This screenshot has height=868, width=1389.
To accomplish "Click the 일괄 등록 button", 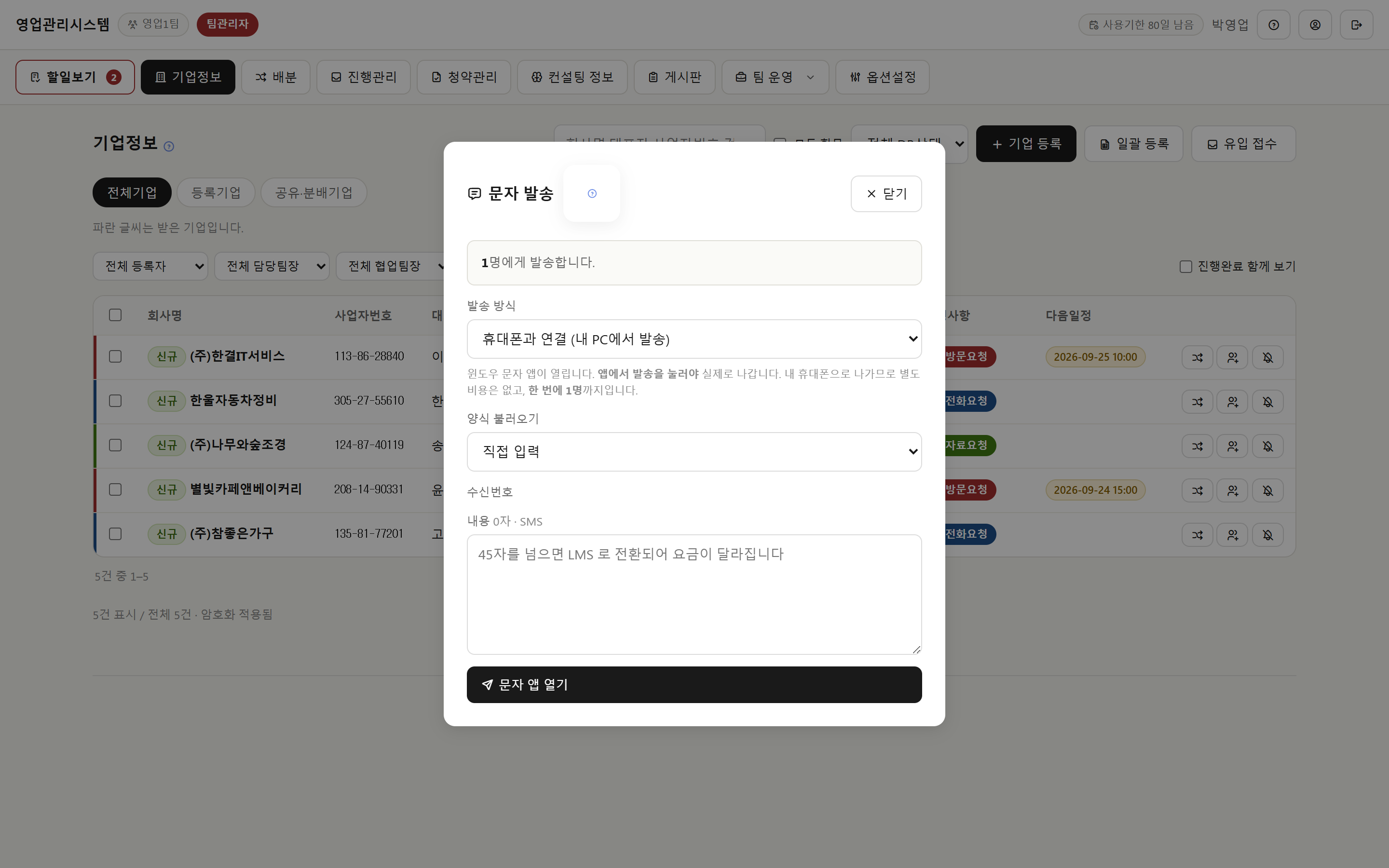I will click(x=1133, y=144).
